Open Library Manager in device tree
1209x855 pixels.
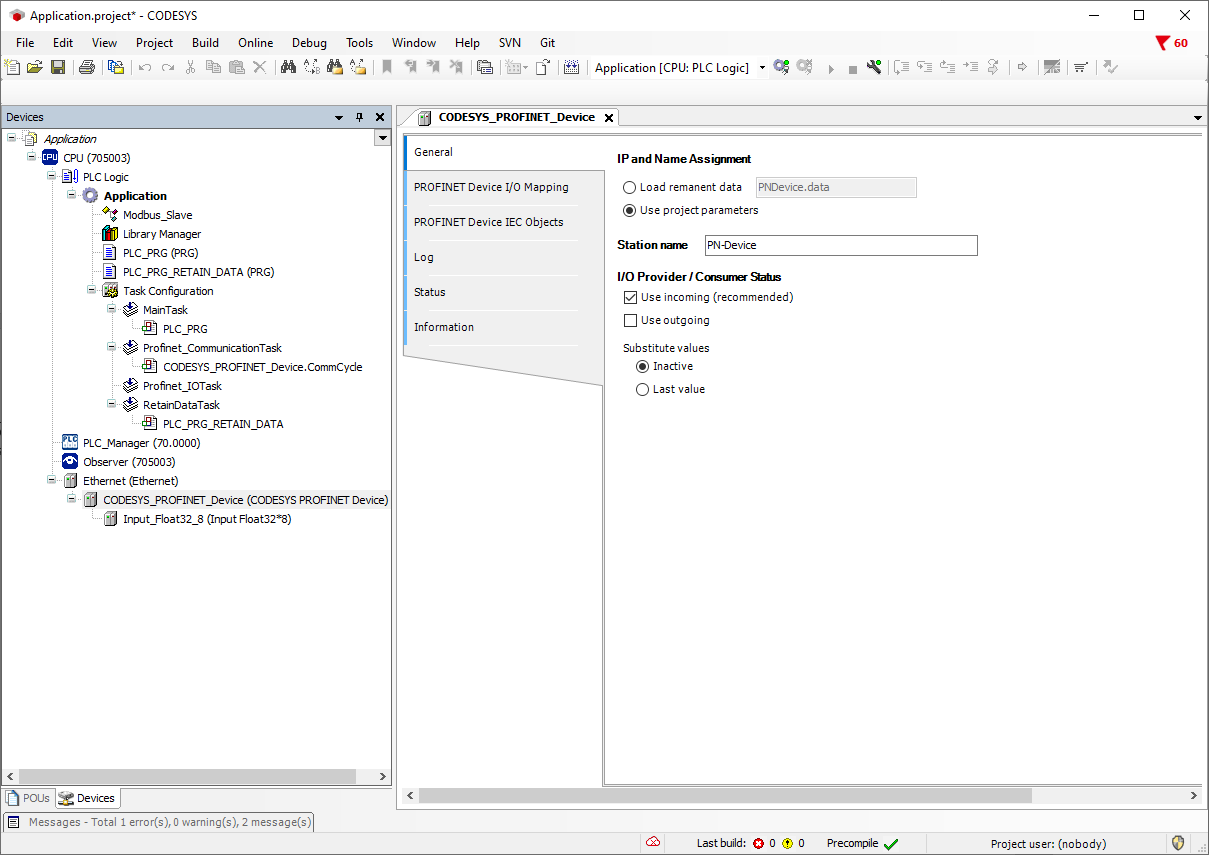click(x=161, y=234)
